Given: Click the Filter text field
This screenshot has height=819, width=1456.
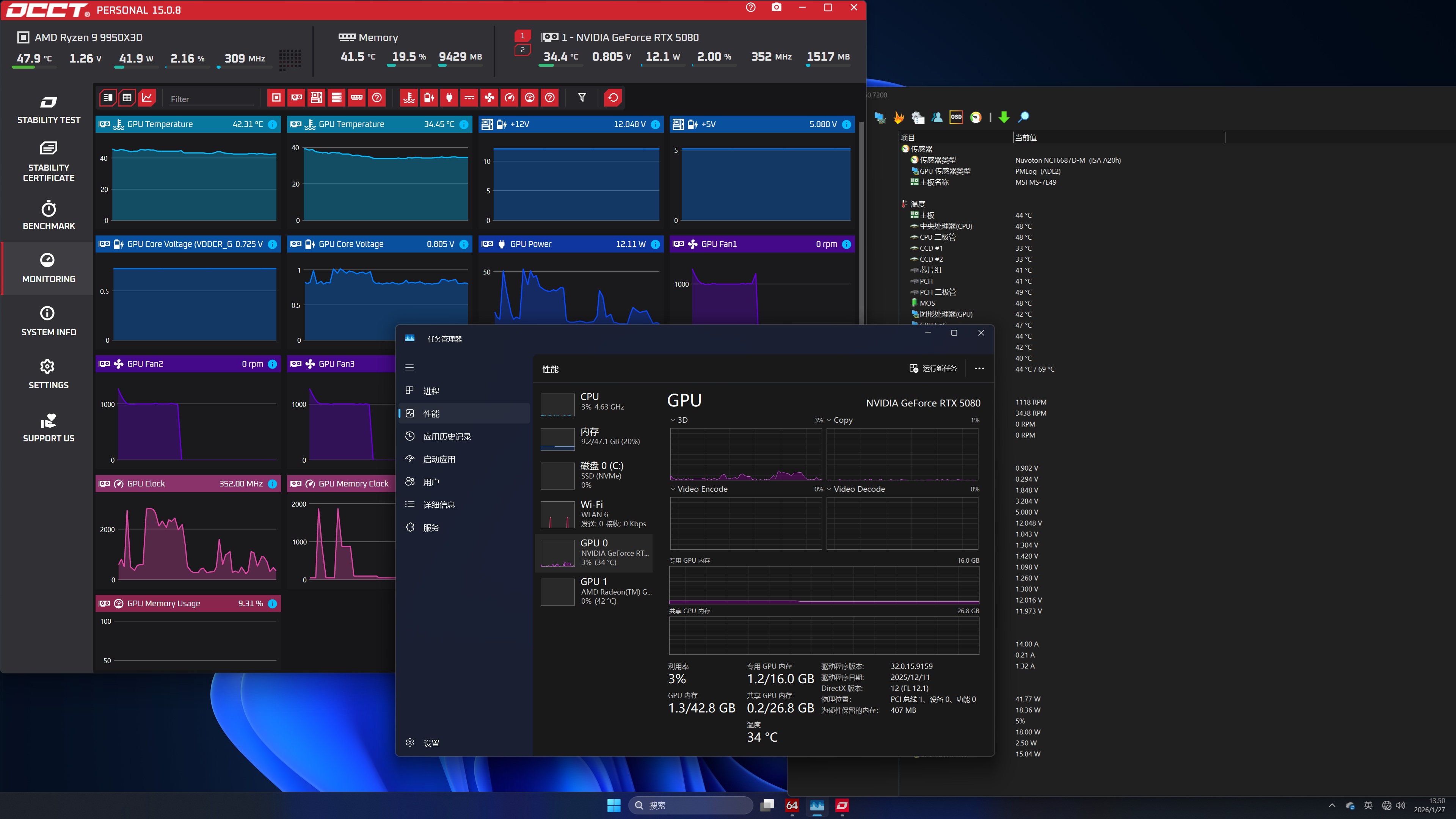Looking at the screenshot, I should tap(211, 99).
